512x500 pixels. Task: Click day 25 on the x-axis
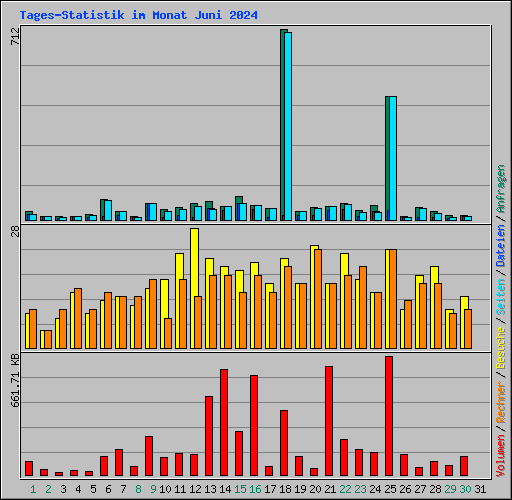point(390,489)
